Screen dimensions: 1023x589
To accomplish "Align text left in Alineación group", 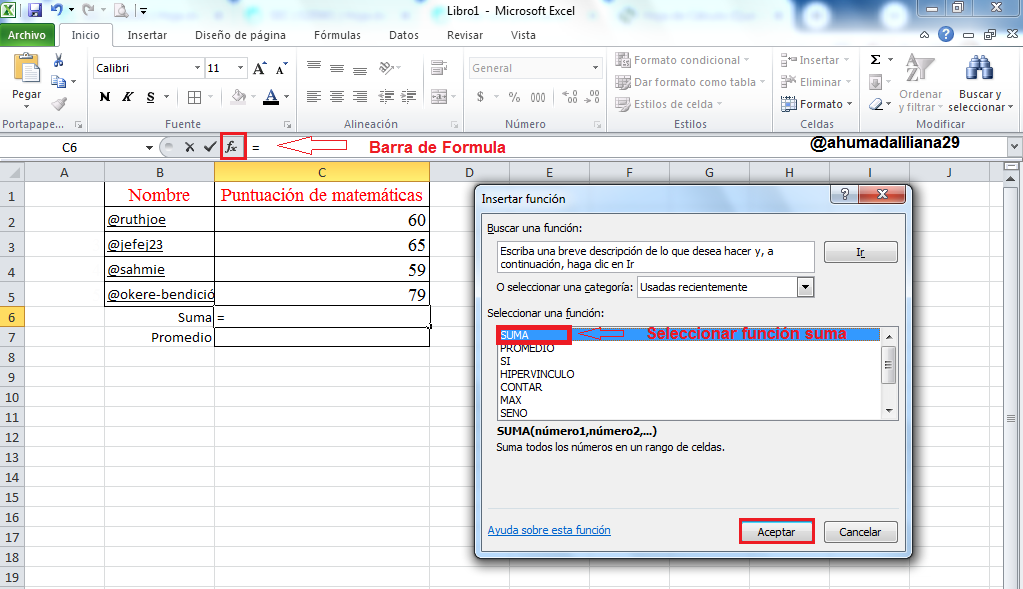I will click(x=314, y=97).
